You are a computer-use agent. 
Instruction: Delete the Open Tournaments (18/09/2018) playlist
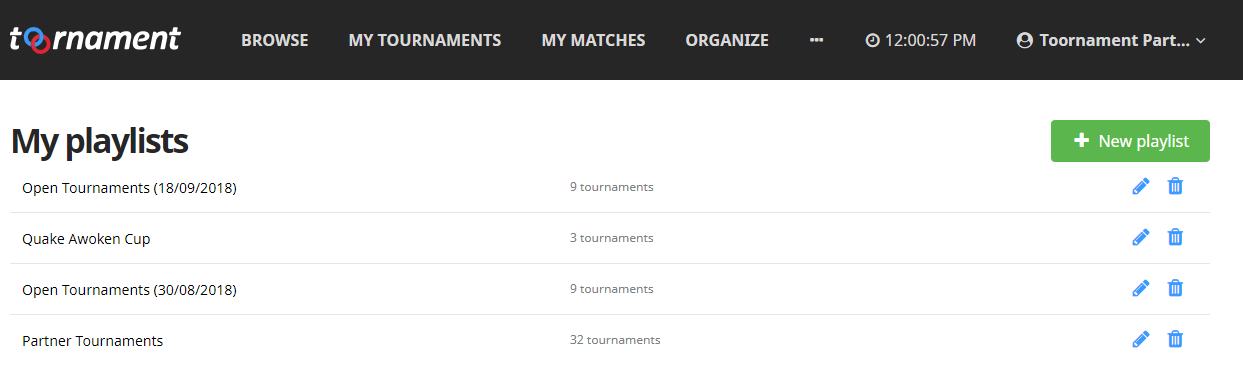coord(1176,186)
